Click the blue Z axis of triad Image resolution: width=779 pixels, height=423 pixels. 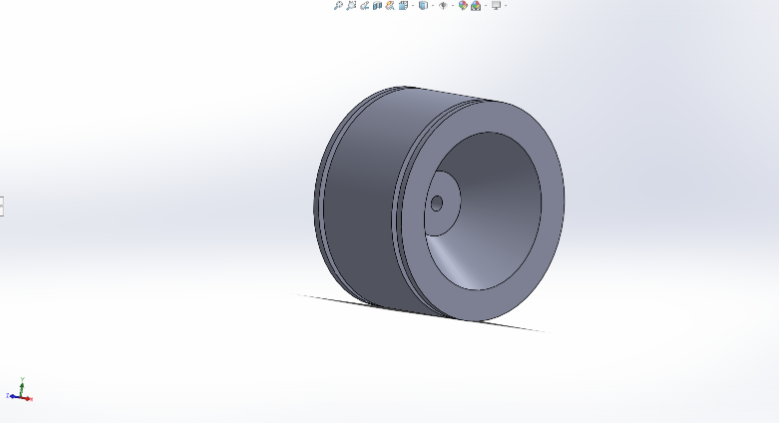[x=11, y=396]
